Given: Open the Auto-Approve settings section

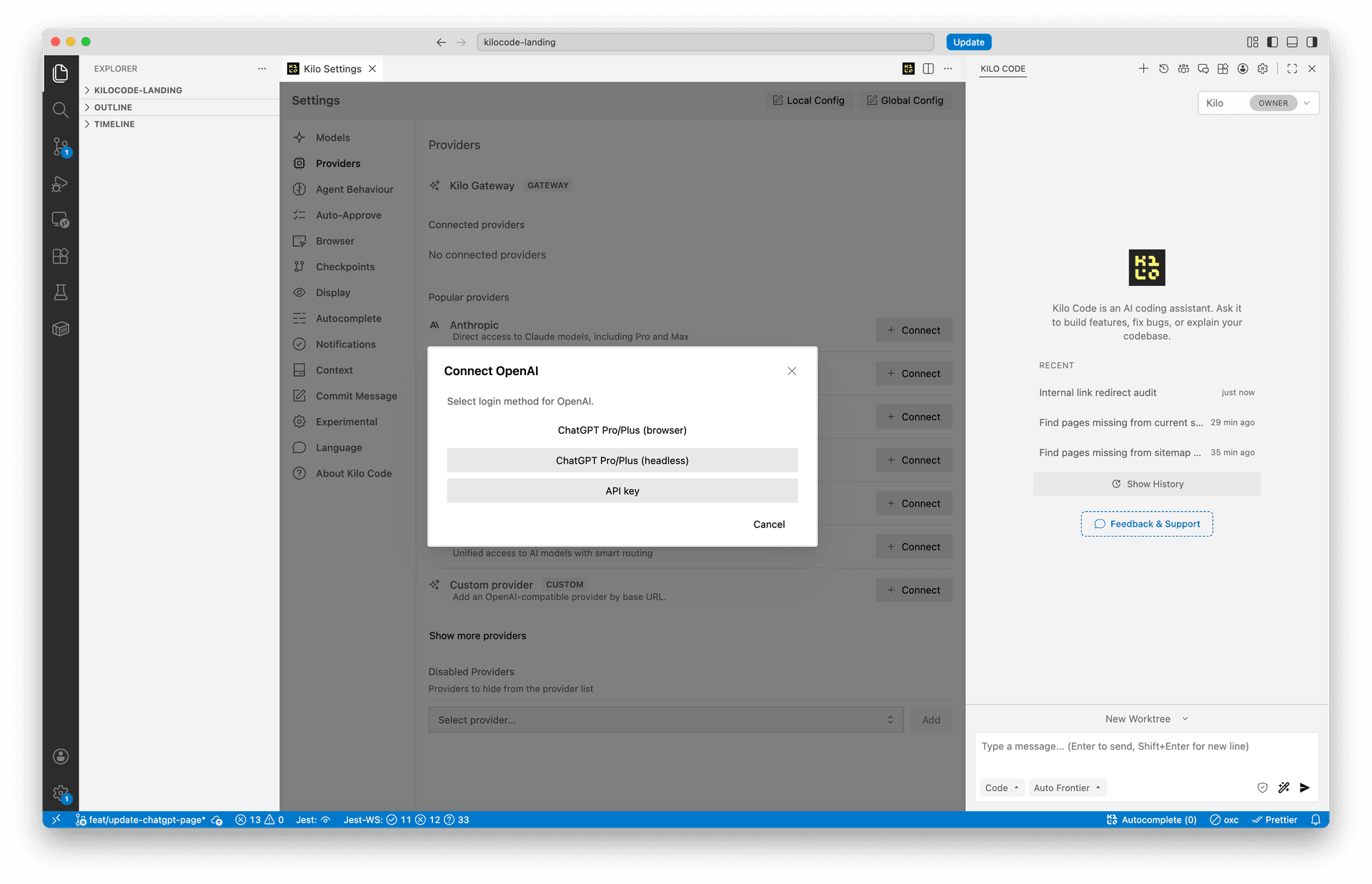Looking at the screenshot, I should click(349, 215).
